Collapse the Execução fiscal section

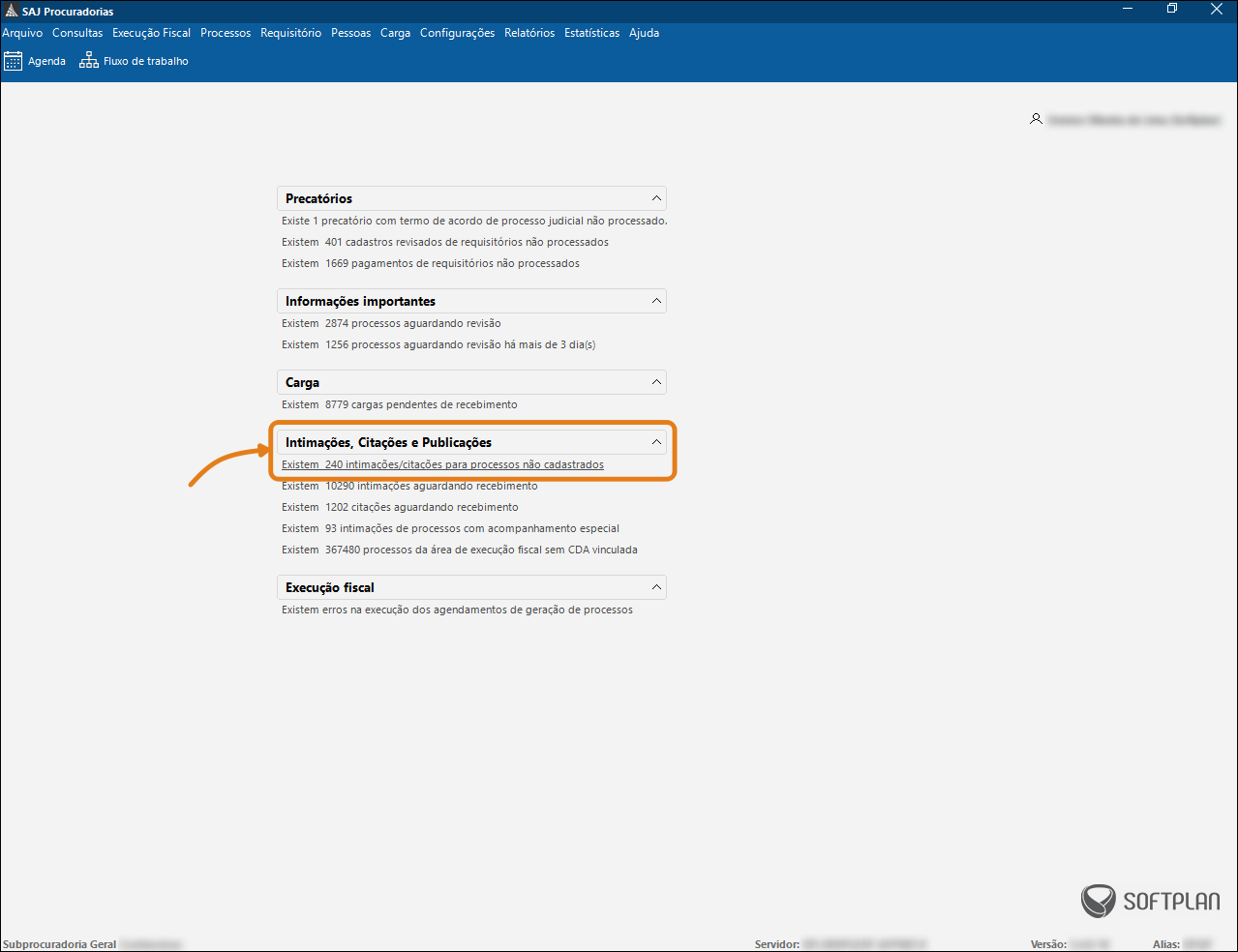click(656, 587)
